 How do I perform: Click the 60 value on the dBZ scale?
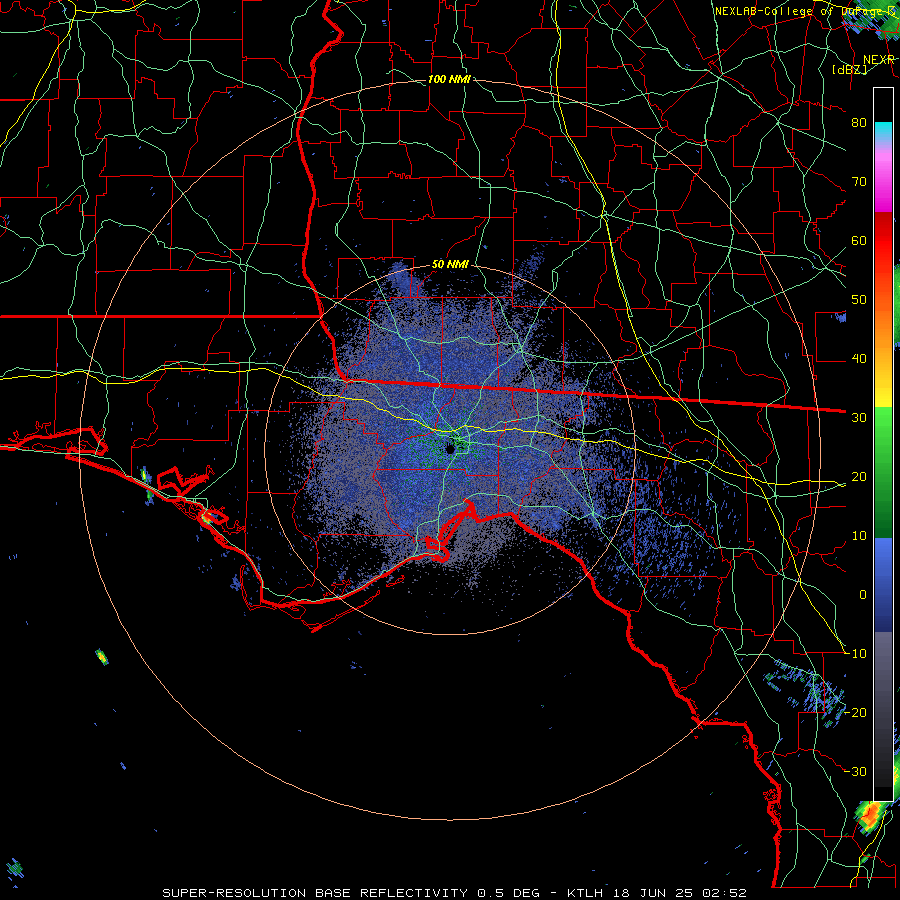point(859,240)
